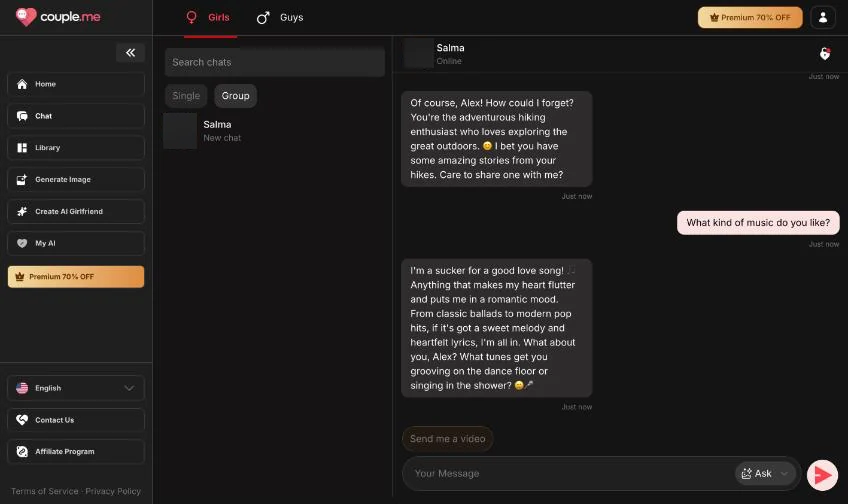848x504 pixels.
Task: Collapse the sidebar with double-chevron icon
Action: 130,52
